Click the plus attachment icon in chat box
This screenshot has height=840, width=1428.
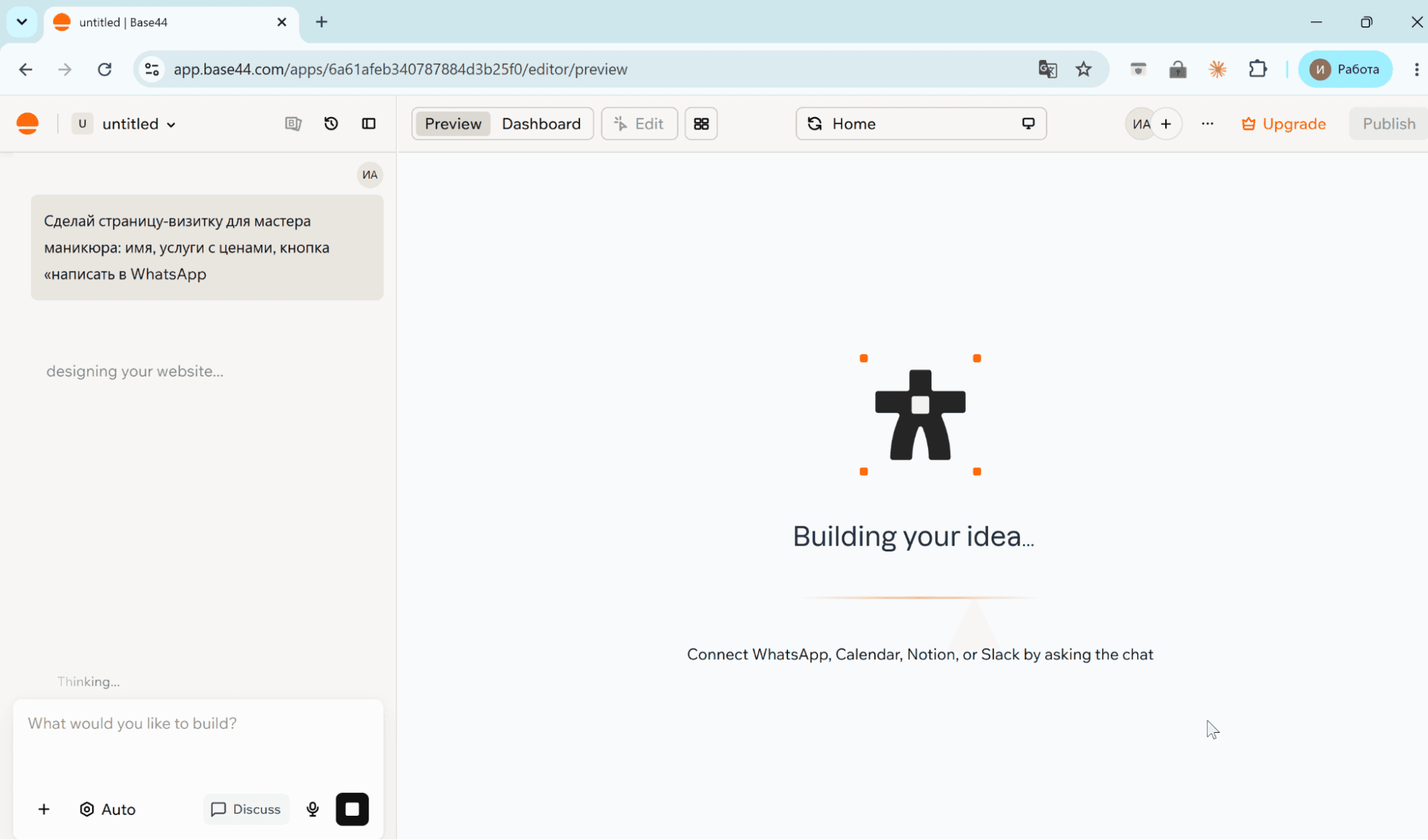[44, 809]
